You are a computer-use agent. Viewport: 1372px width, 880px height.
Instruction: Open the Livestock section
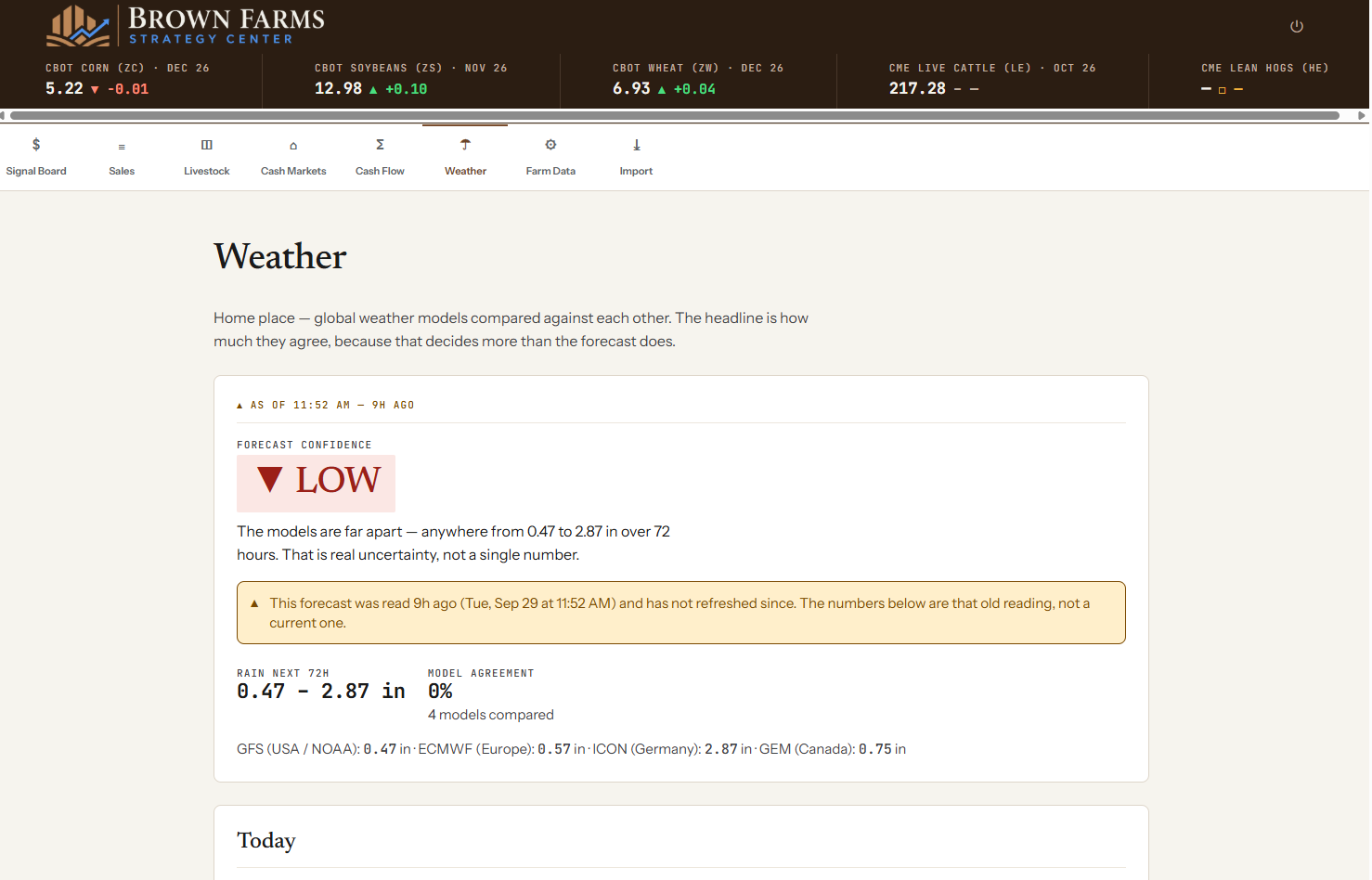(x=207, y=157)
